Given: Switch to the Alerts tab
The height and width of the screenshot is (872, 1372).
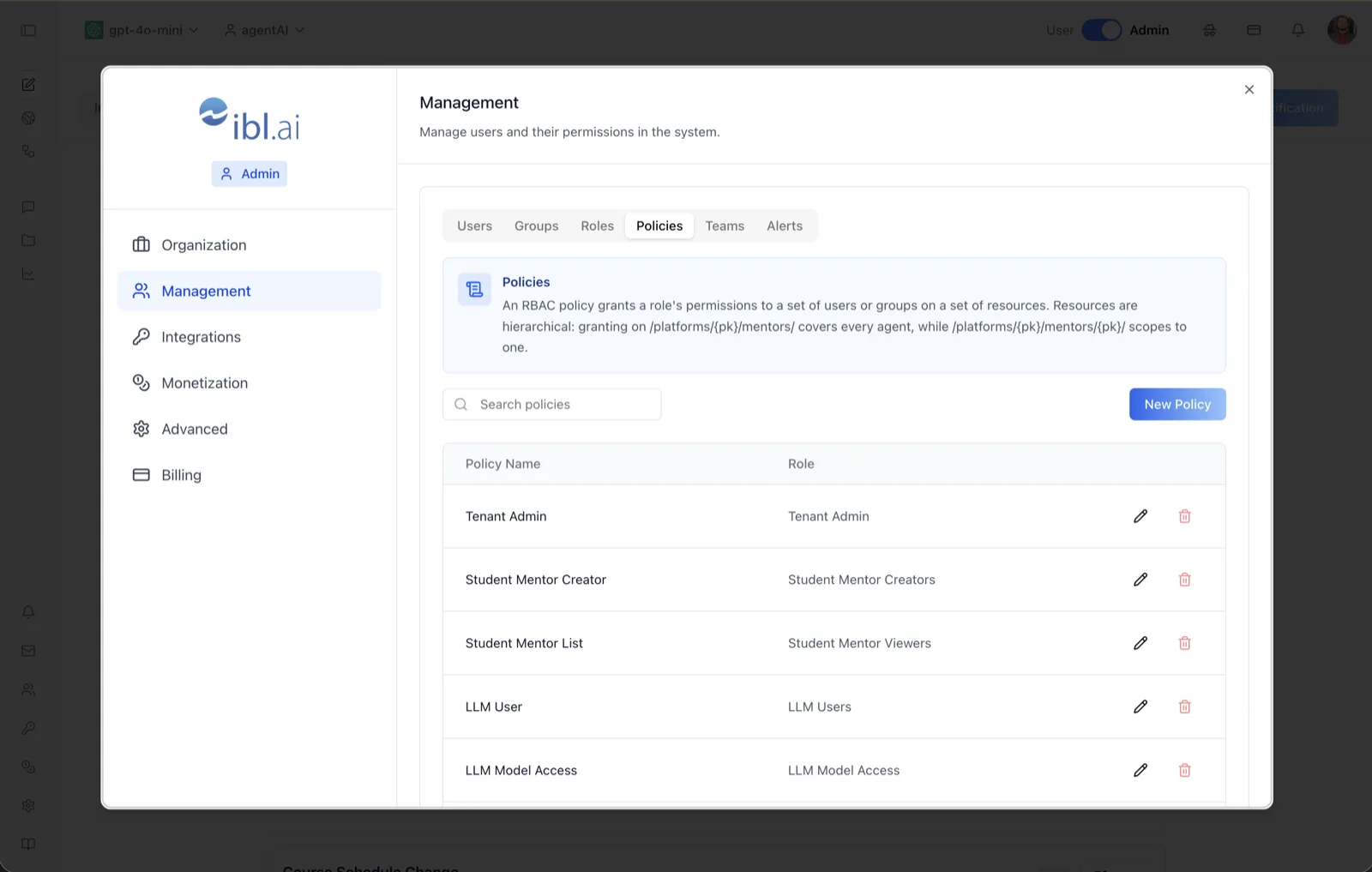Looking at the screenshot, I should click(785, 226).
